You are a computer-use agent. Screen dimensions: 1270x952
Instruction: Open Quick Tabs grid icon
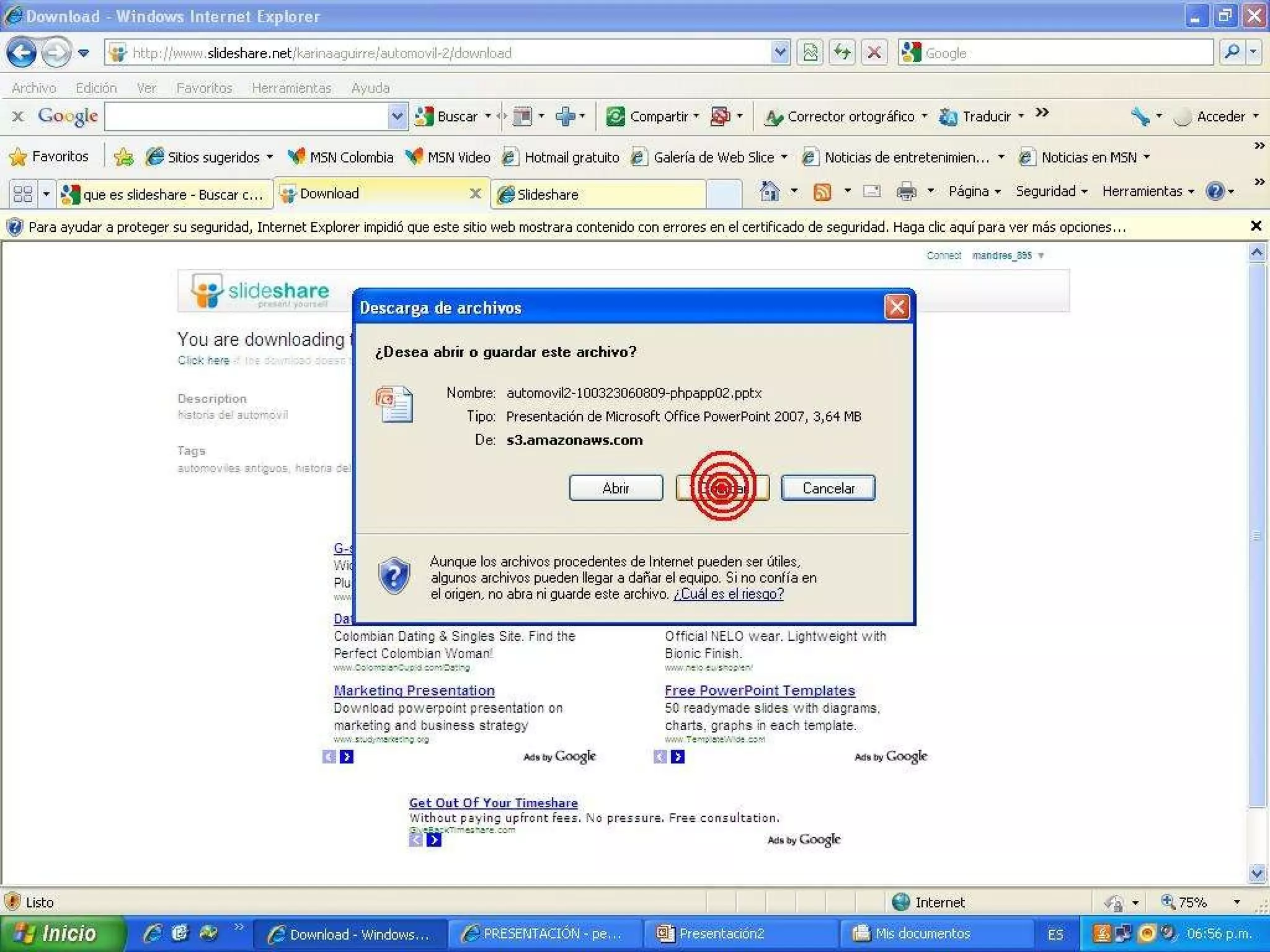(23, 194)
